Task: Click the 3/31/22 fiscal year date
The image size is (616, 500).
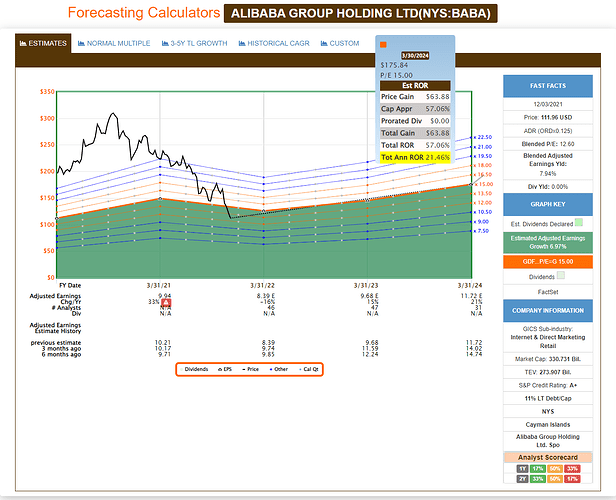Action: click(x=262, y=286)
